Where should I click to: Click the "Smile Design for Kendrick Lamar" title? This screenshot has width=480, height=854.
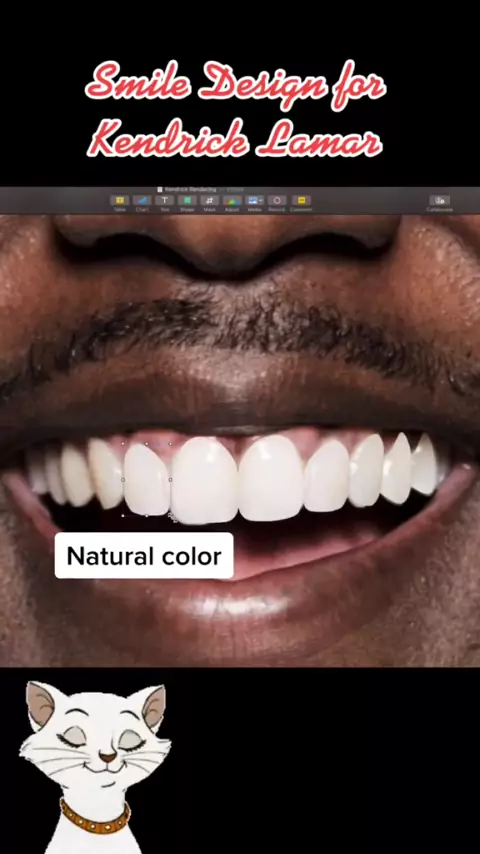point(235,109)
